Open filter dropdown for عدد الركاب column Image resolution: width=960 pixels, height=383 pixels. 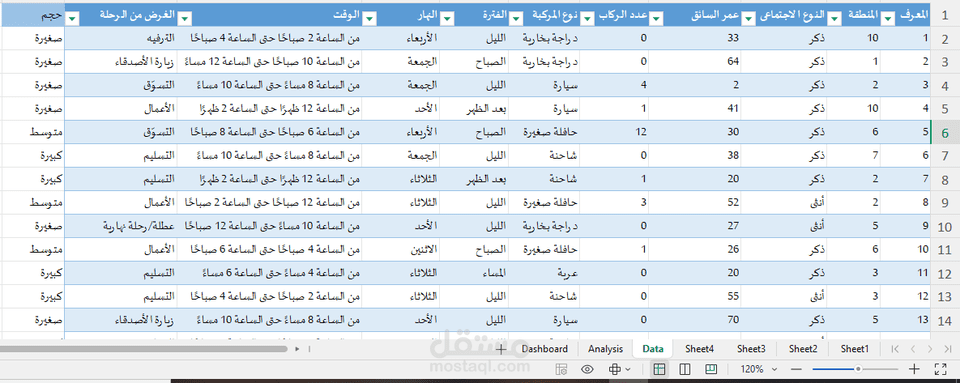[x=588, y=20]
